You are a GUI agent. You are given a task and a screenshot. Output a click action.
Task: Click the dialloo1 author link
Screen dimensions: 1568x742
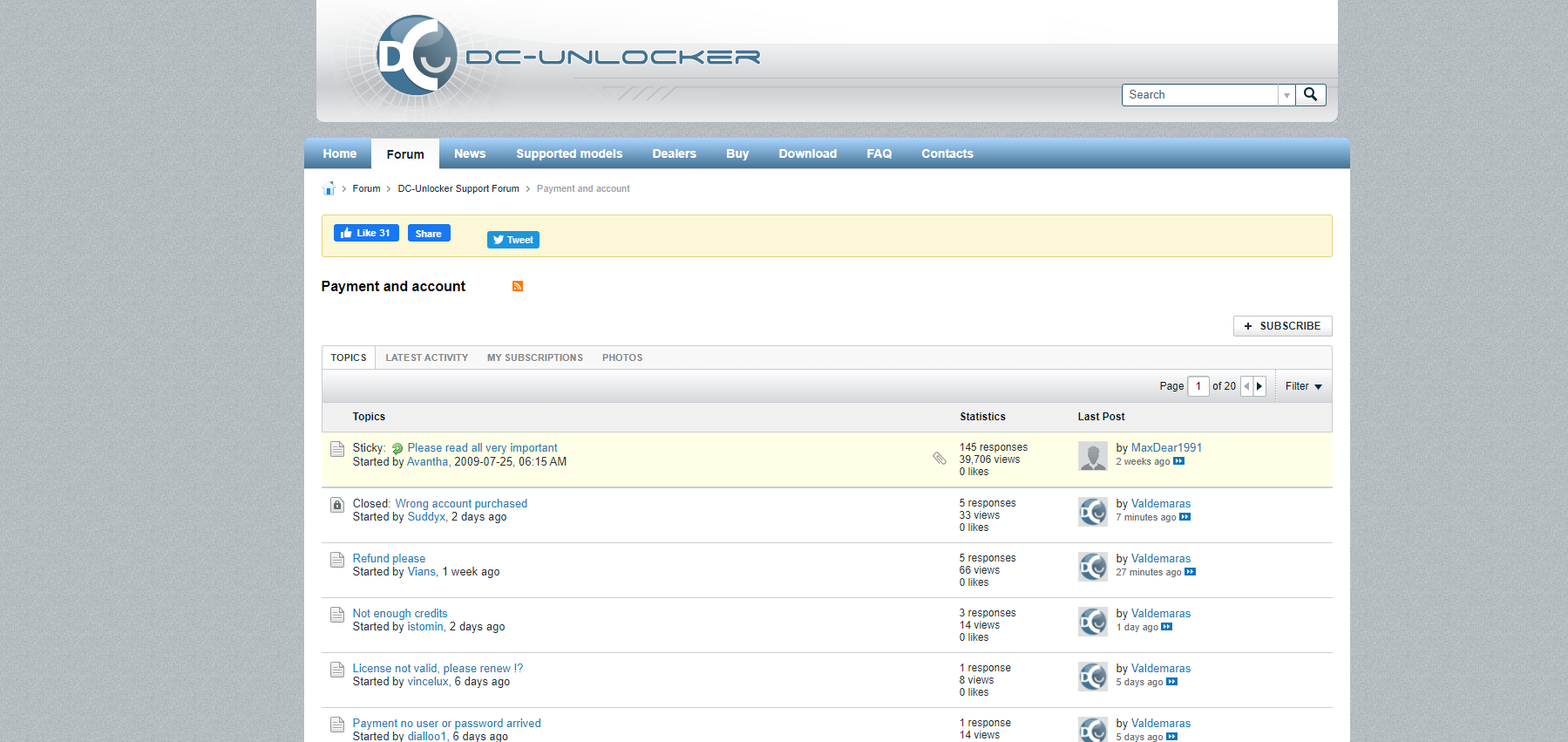427,736
